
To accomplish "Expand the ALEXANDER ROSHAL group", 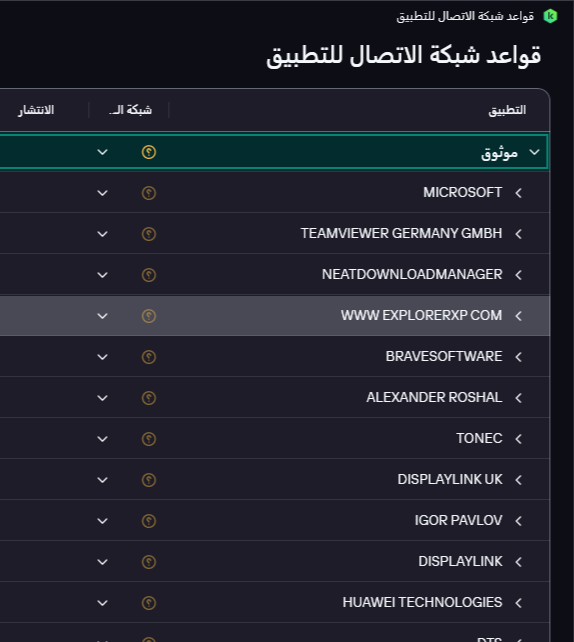I will (519, 398).
